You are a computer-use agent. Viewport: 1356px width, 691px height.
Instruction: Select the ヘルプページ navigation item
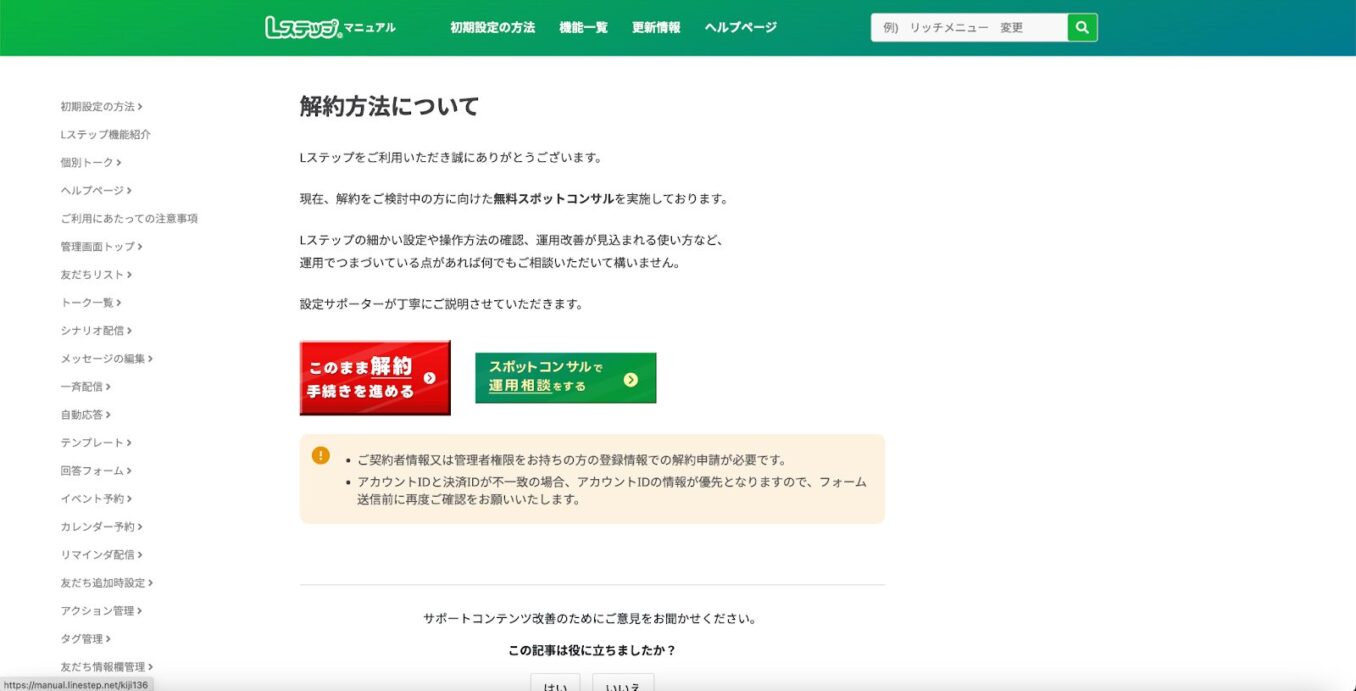tap(740, 27)
